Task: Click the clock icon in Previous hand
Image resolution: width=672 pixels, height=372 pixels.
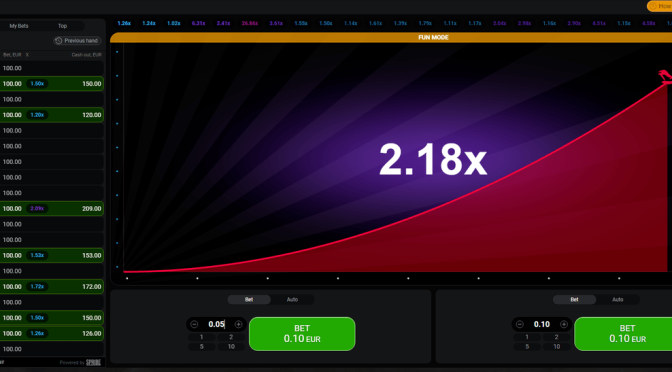Action: (x=59, y=41)
